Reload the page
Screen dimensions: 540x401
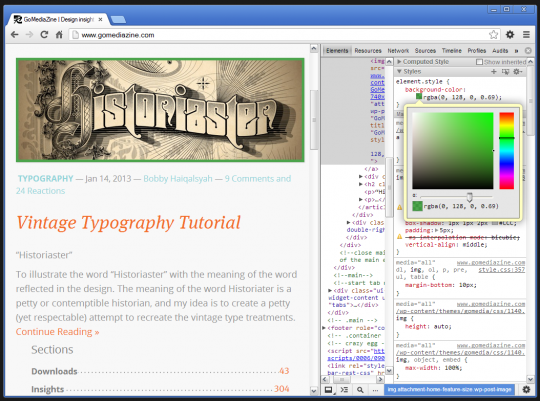pyautogui.click(x=44, y=35)
